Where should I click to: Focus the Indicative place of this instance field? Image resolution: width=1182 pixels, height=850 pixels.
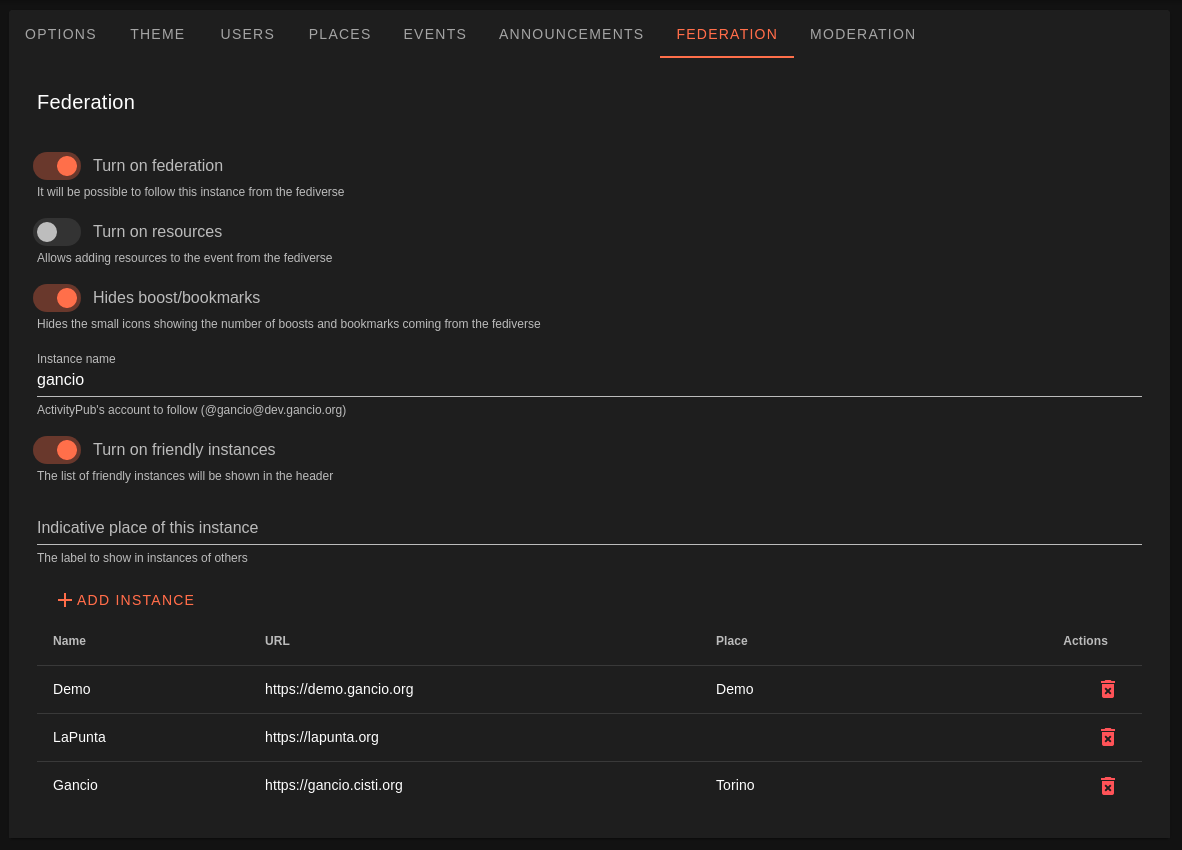[589, 528]
